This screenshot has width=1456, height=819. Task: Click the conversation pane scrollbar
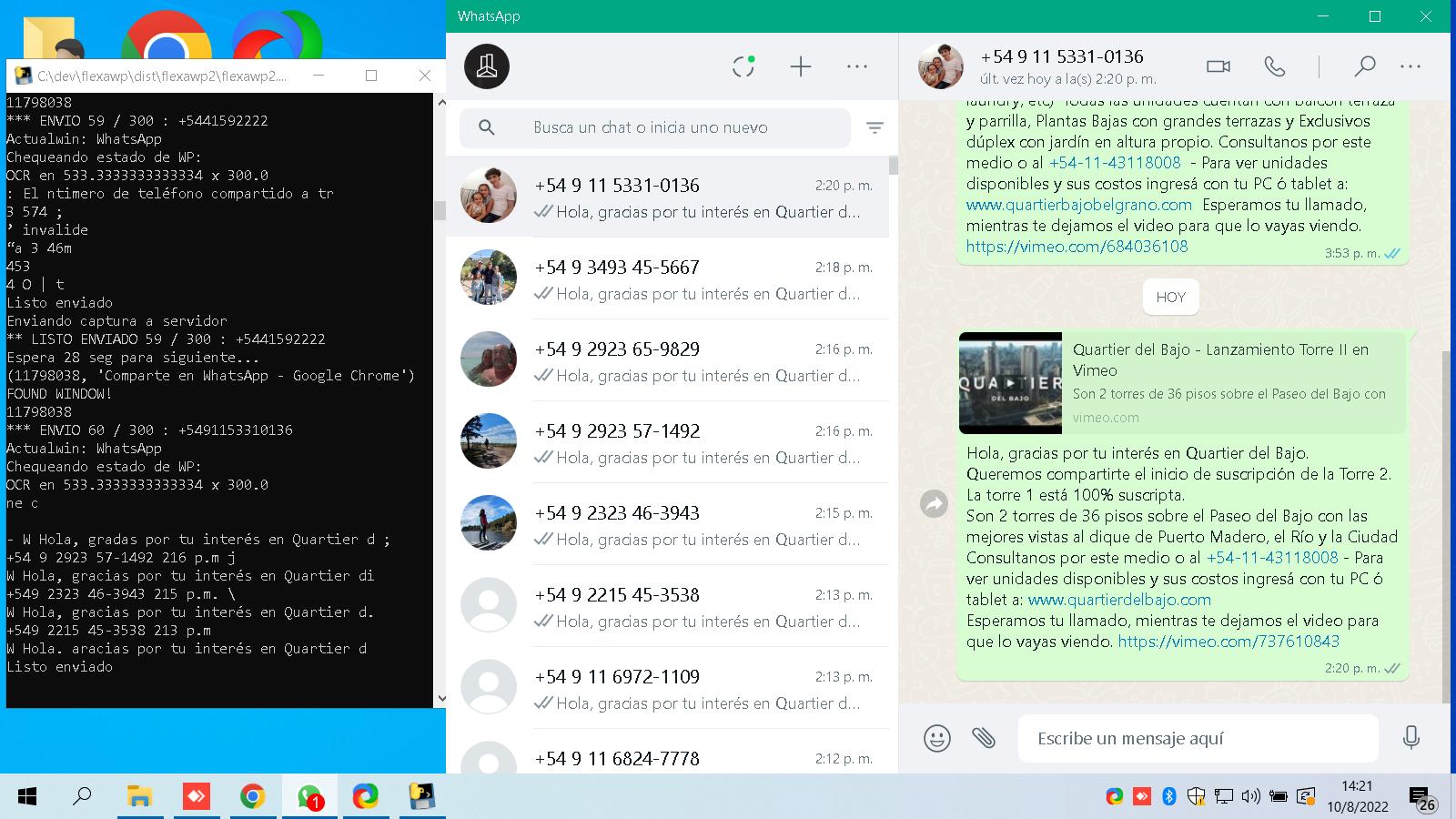tap(1446, 528)
